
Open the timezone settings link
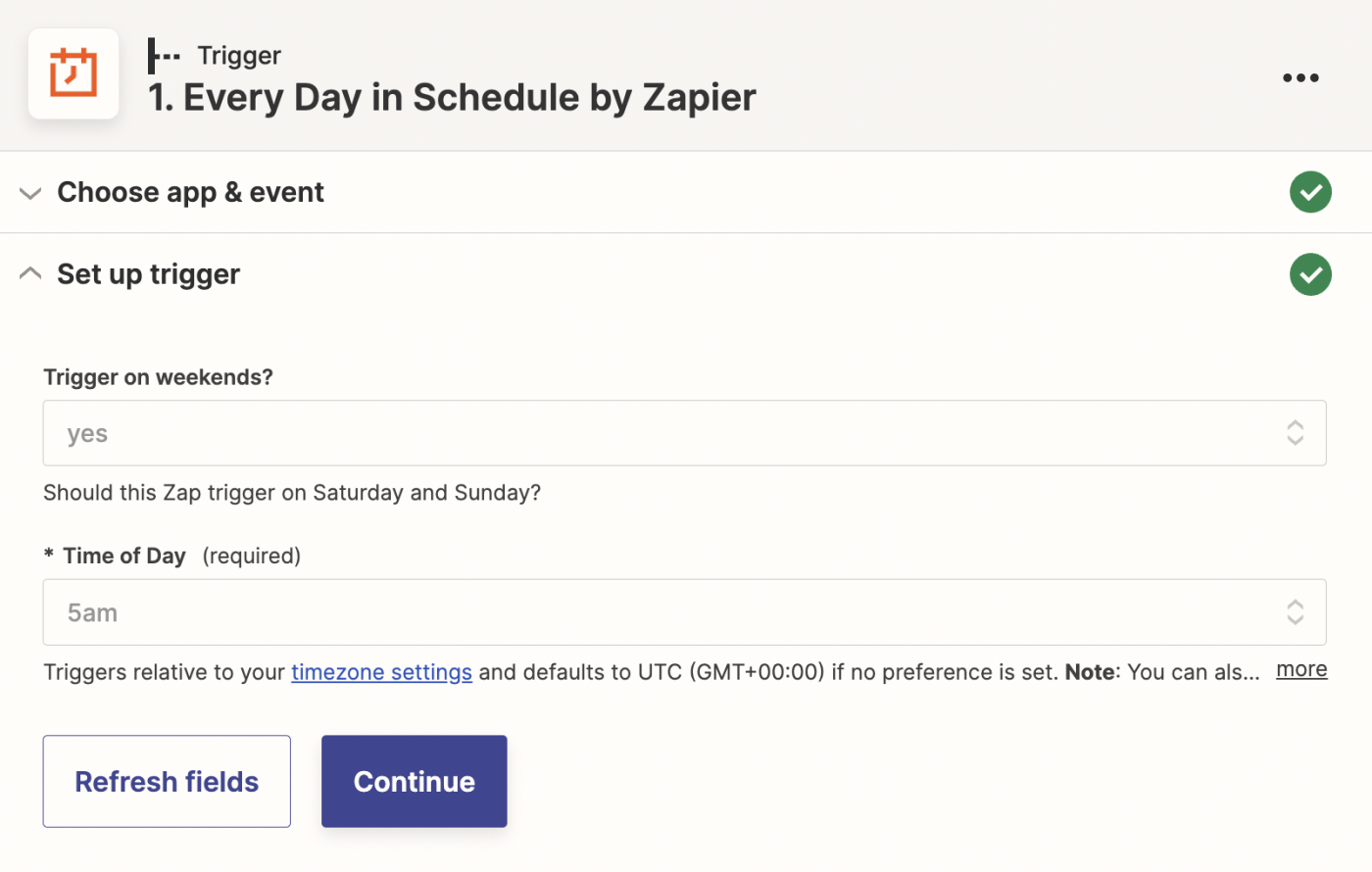pos(381,672)
